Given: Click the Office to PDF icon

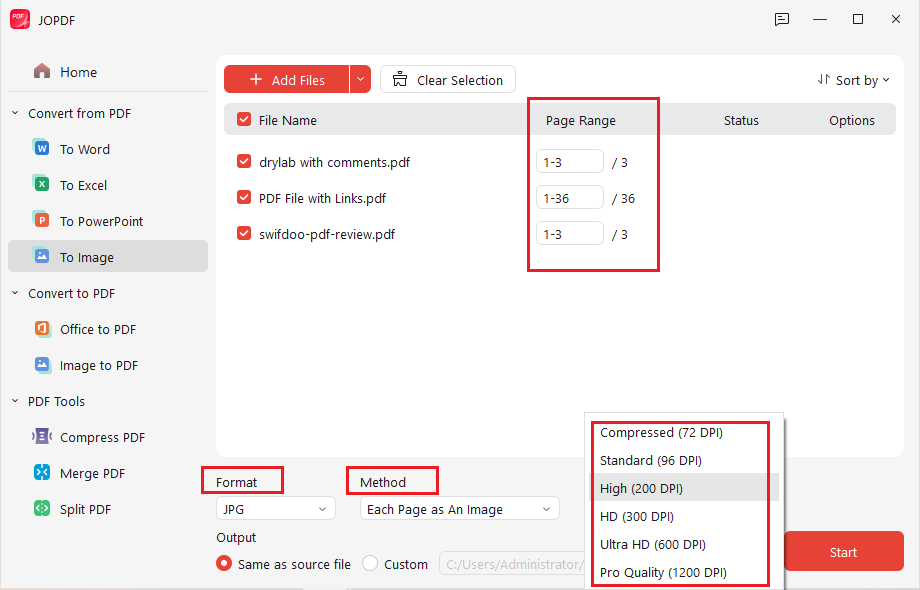Looking at the screenshot, I should click(x=42, y=328).
